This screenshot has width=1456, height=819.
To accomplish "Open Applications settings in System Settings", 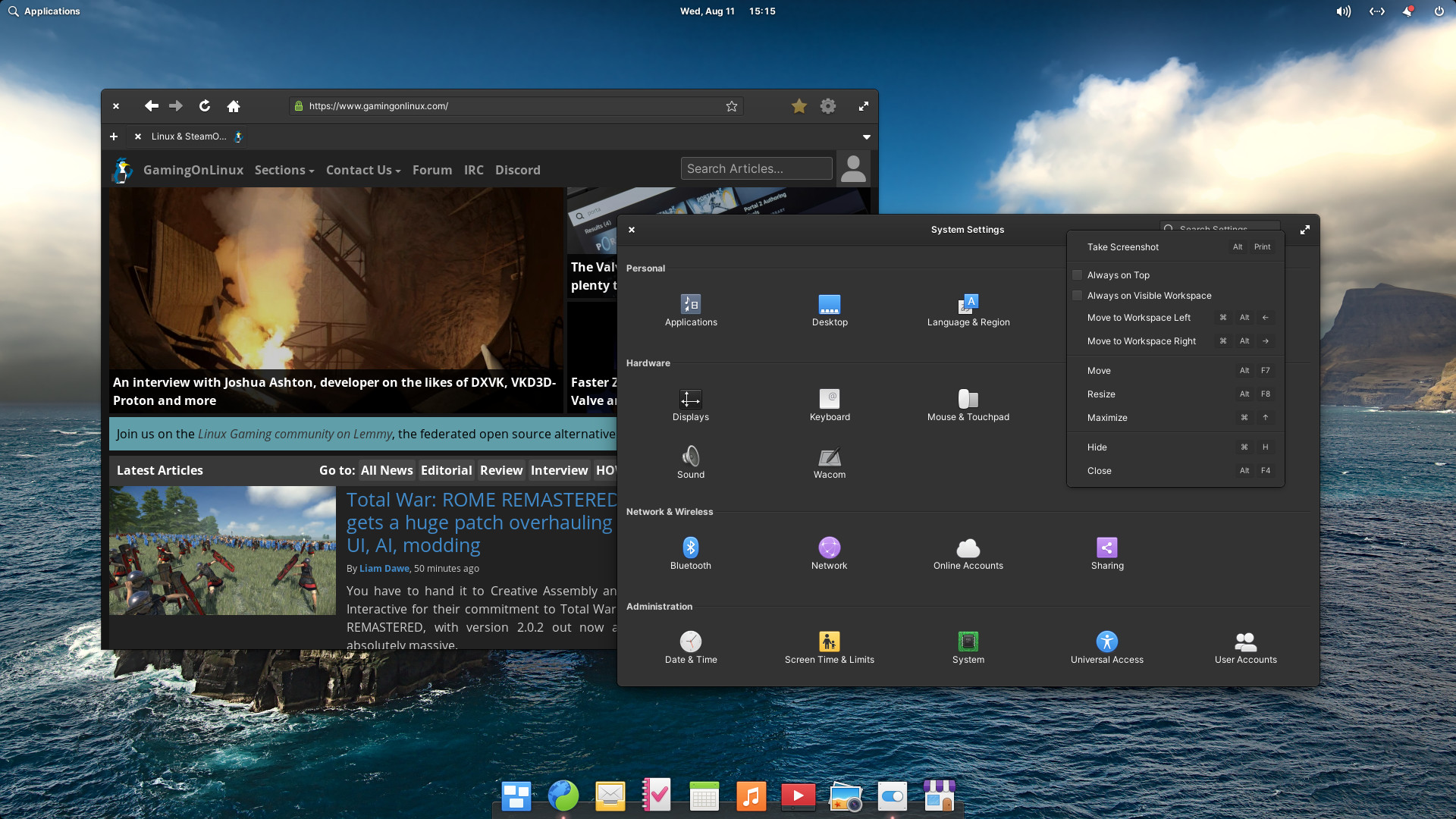I will 690,310.
